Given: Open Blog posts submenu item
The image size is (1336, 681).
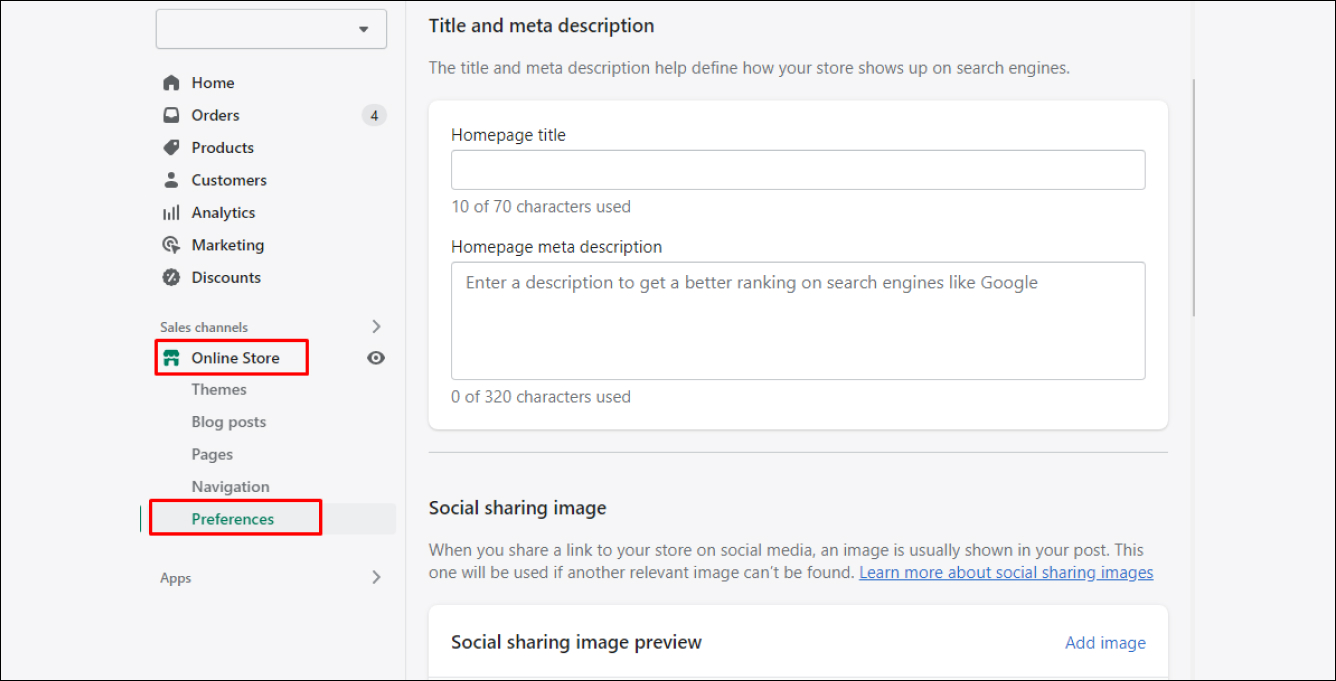Looking at the screenshot, I should pyautogui.click(x=229, y=422).
